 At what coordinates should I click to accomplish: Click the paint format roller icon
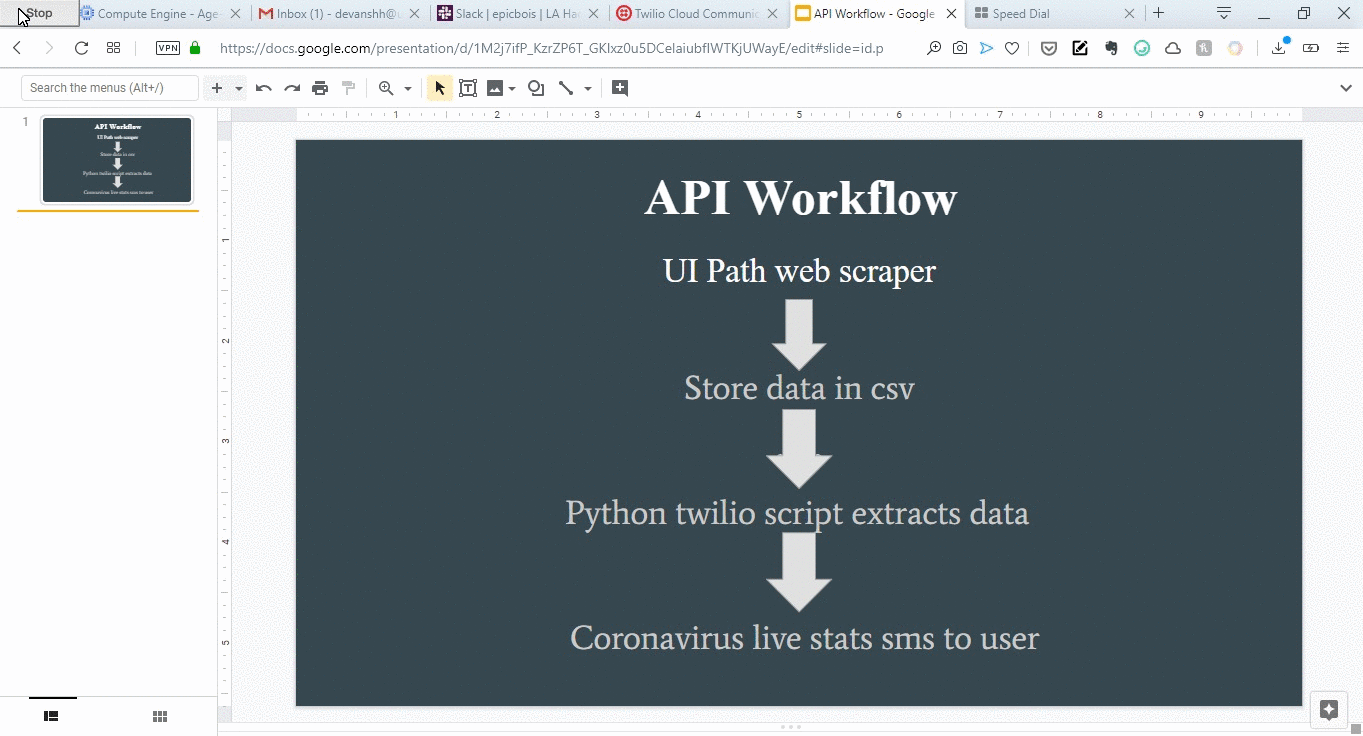point(348,88)
